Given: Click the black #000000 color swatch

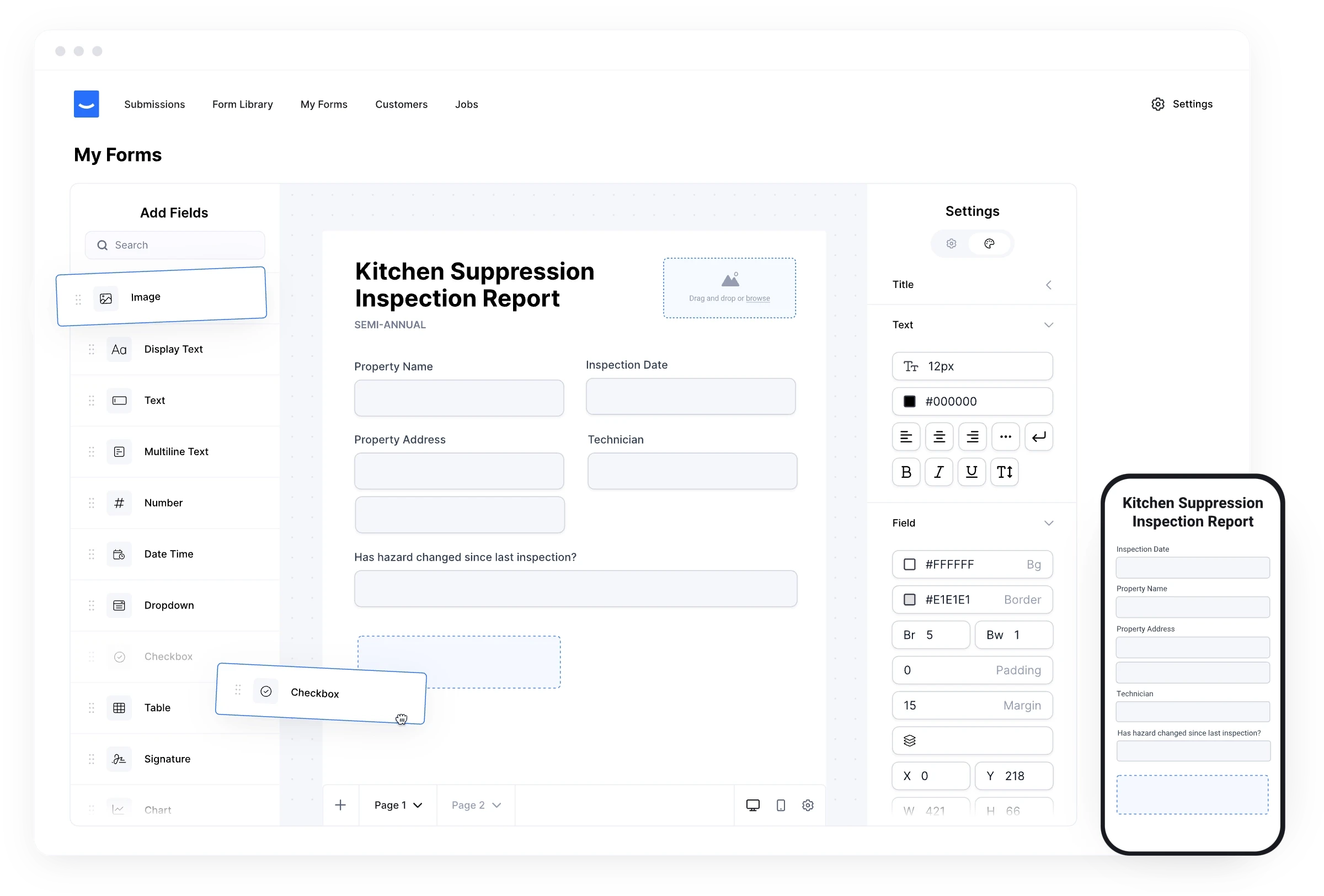Looking at the screenshot, I should pos(910,402).
